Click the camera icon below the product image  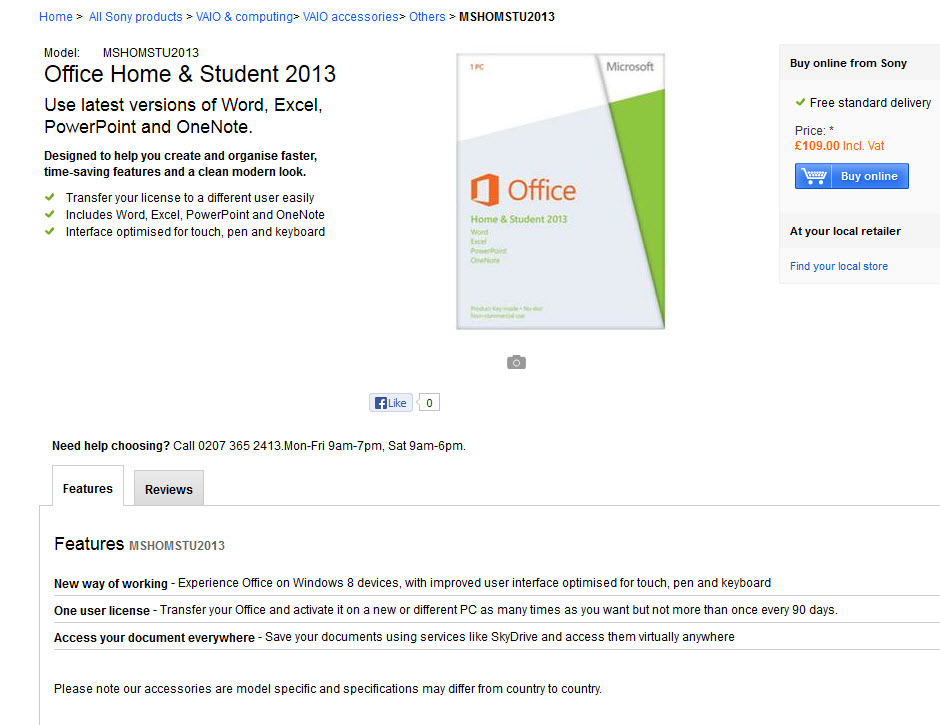pos(516,362)
